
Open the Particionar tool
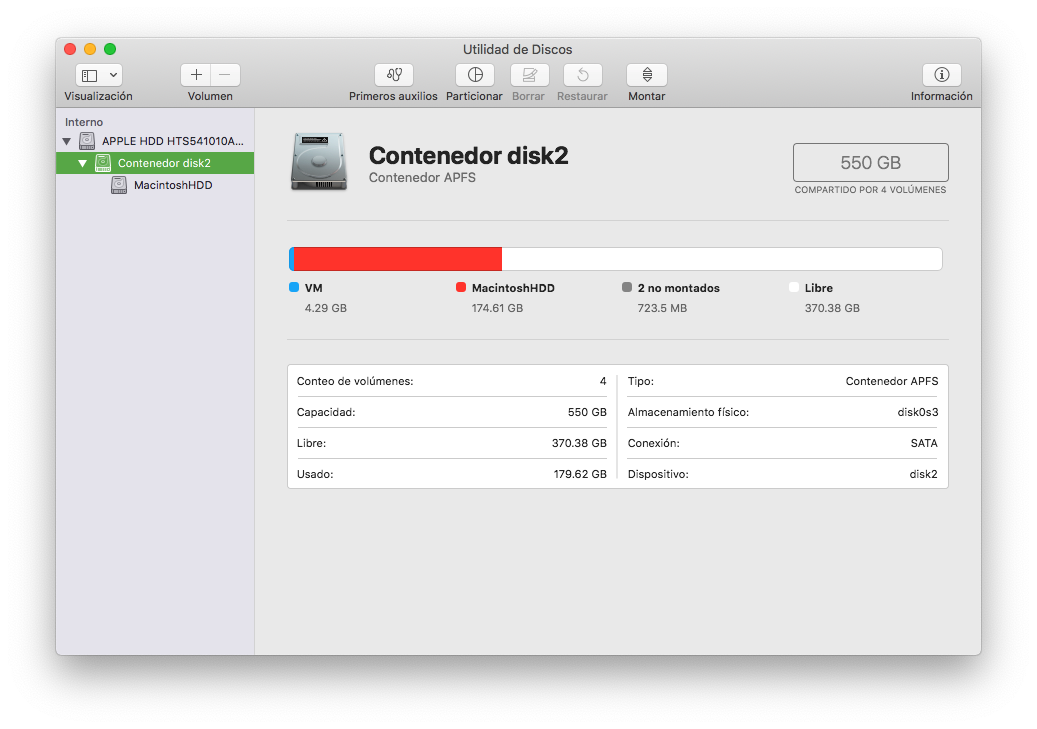click(x=474, y=74)
